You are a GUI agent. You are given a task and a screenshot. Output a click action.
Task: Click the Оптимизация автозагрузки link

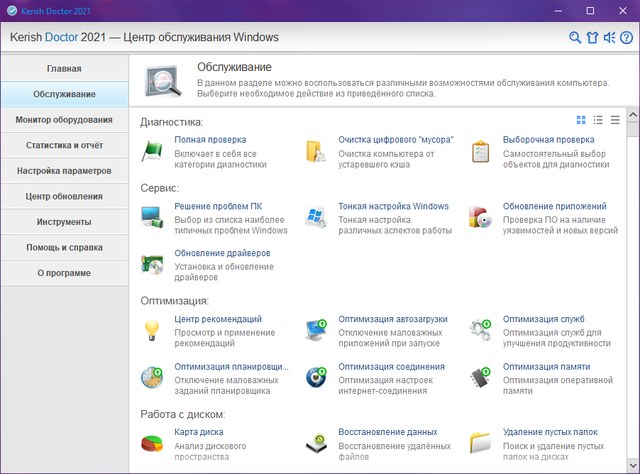coord(392,319)
